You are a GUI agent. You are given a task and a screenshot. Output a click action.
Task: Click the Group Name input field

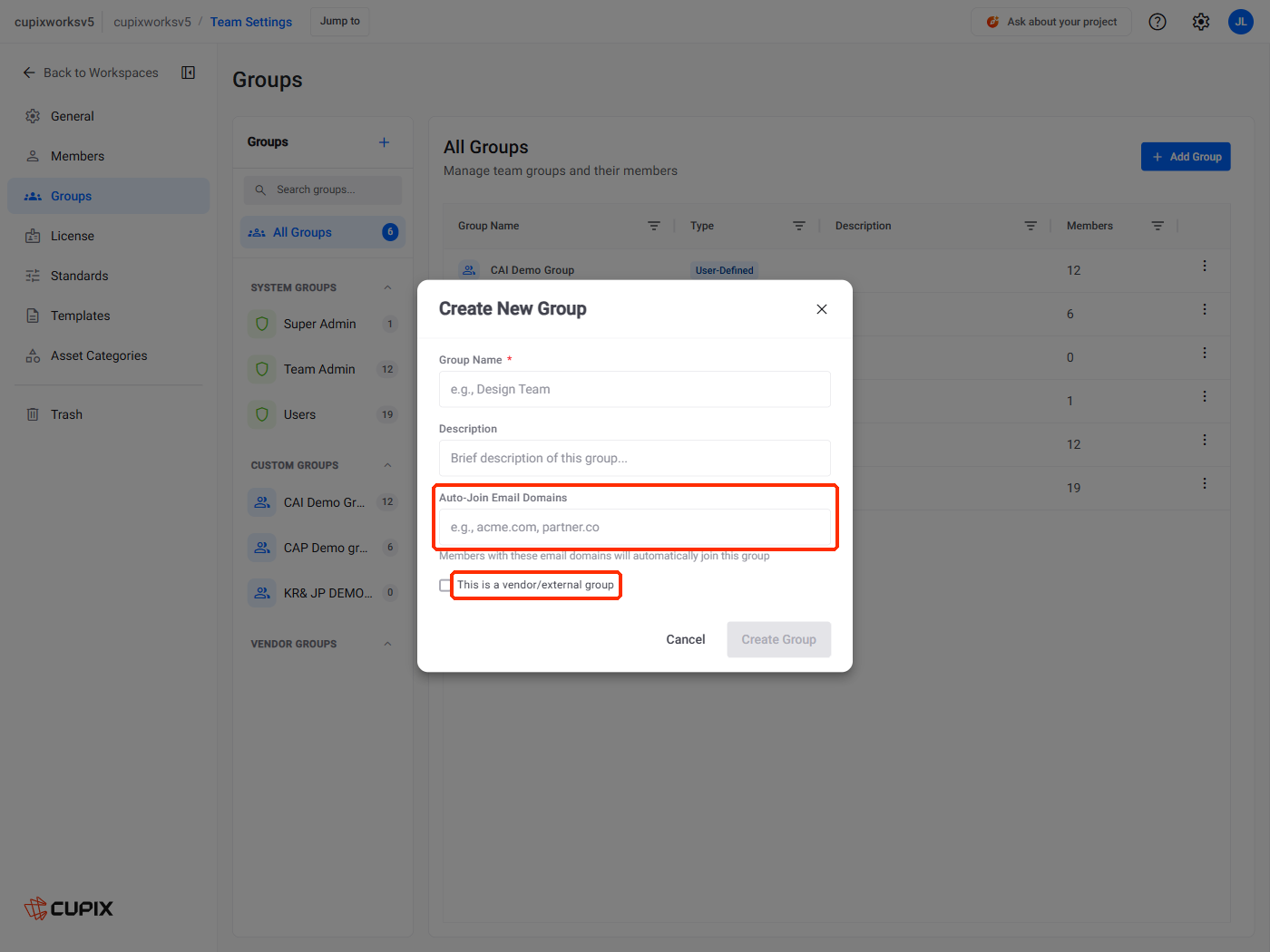click(635, 389)
